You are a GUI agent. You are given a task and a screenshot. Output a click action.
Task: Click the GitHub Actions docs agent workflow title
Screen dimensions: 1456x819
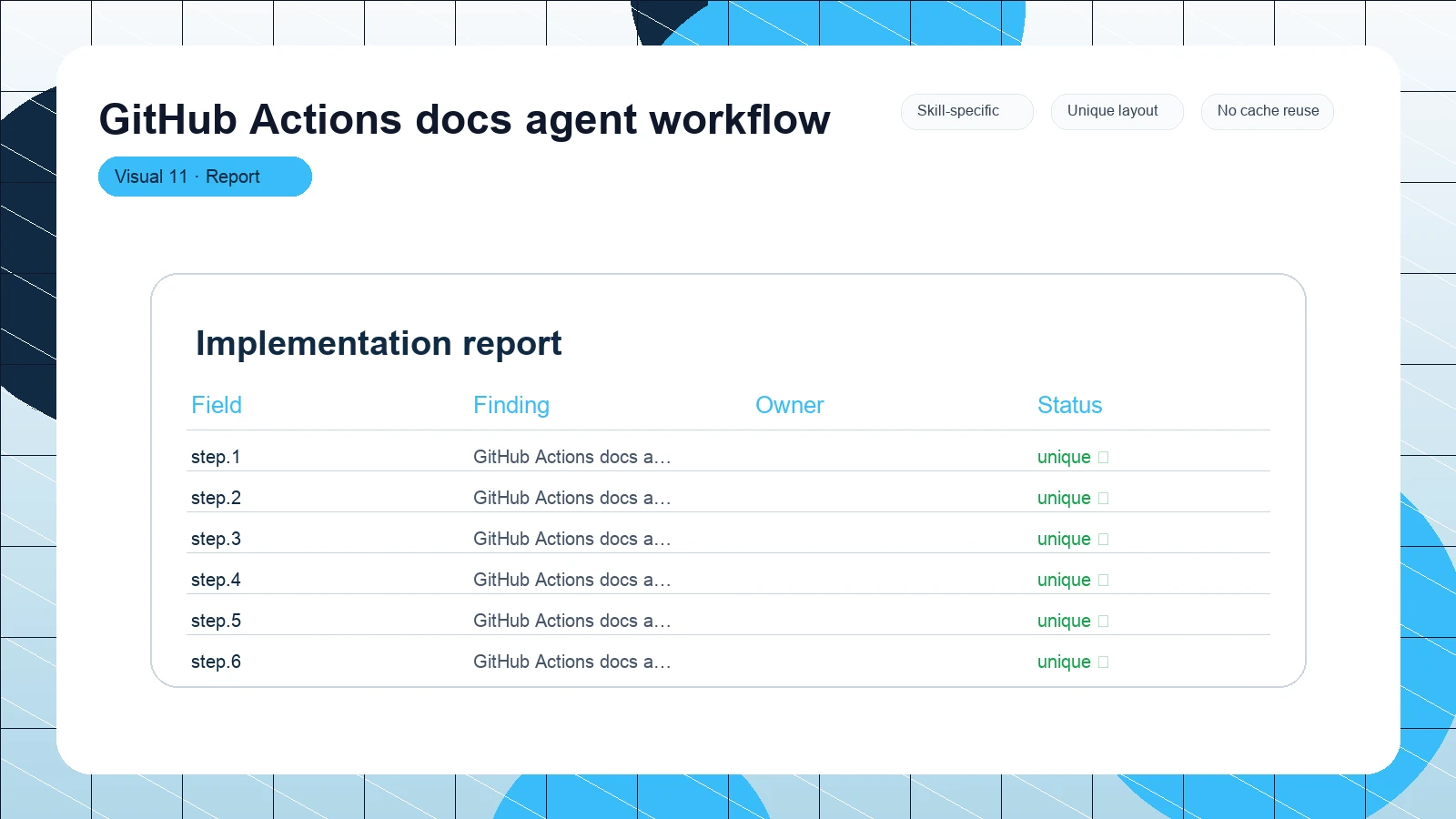click(465, 119)
